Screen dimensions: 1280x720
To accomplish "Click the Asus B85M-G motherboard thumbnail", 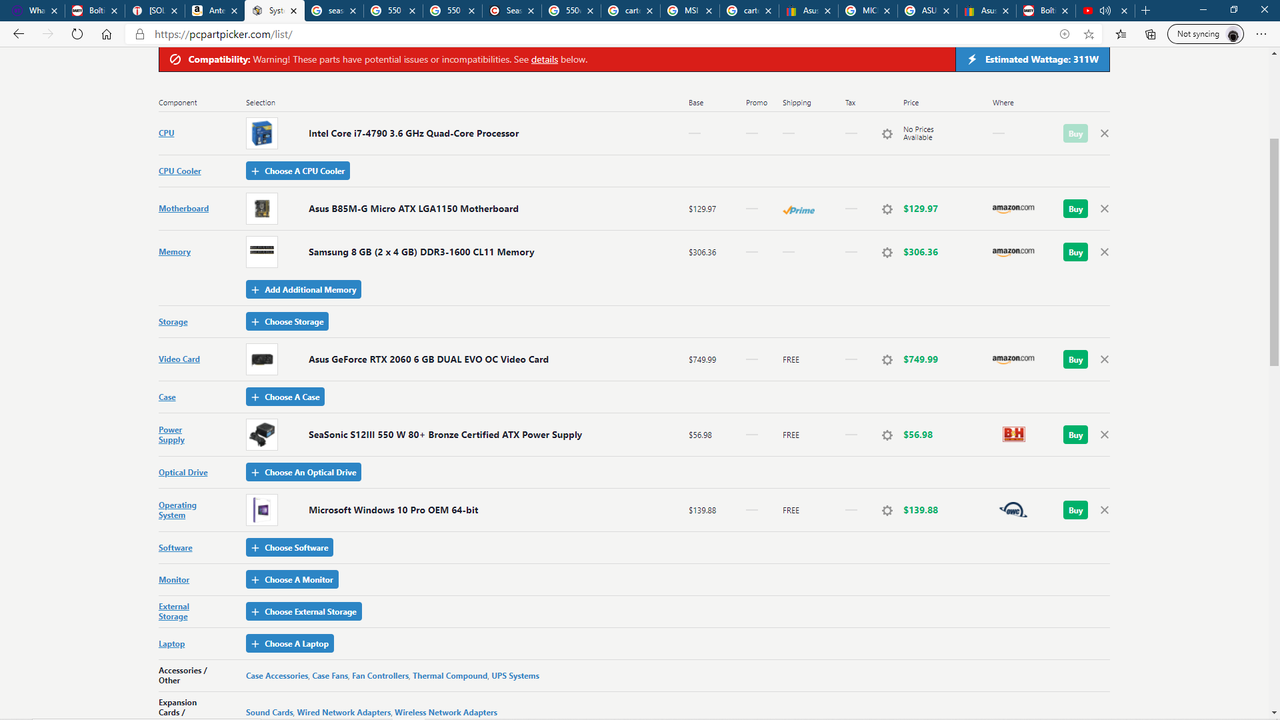I will 262,209.
